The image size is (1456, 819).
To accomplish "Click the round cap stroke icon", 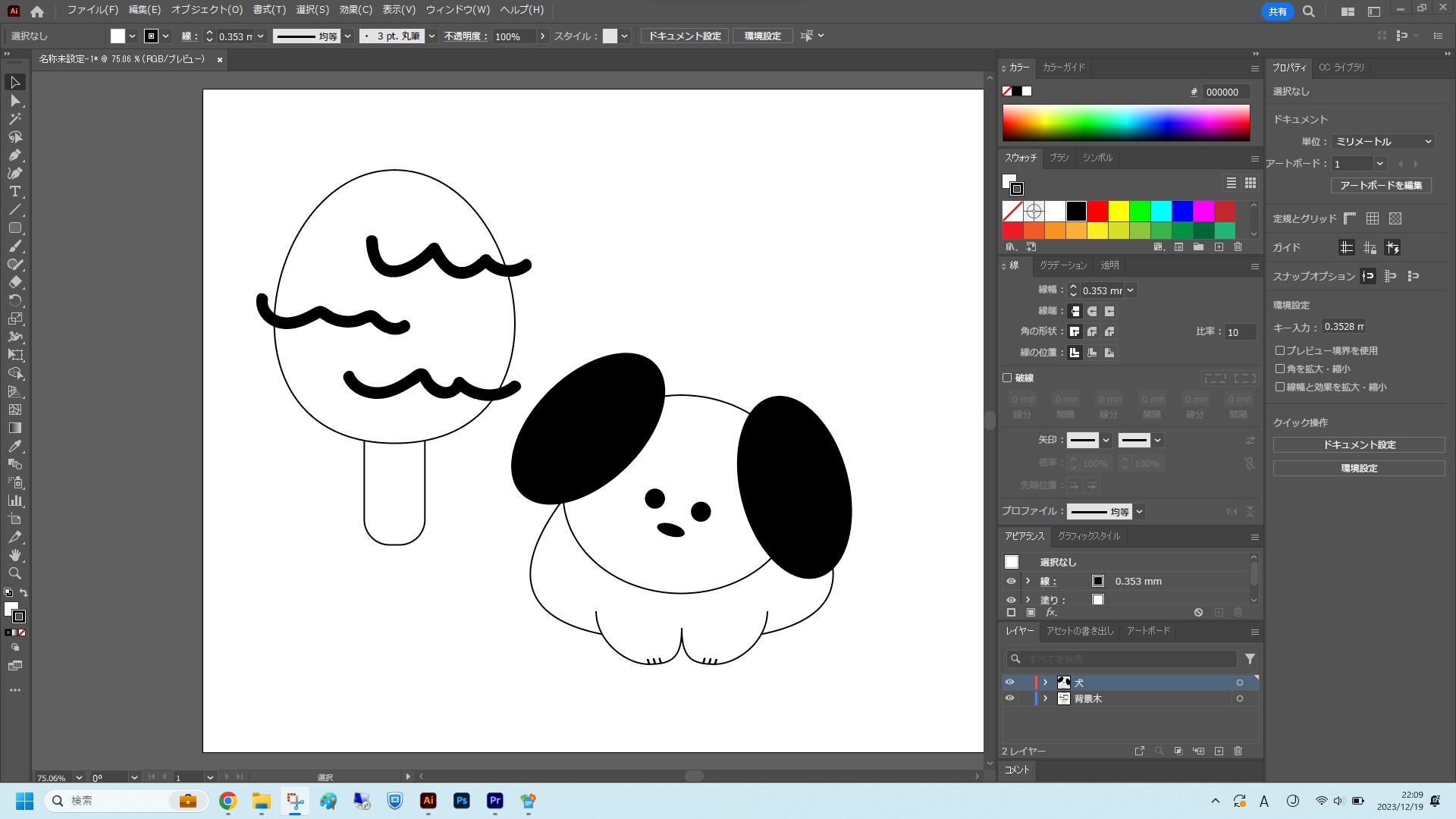I will click(x=1092, y=311).
